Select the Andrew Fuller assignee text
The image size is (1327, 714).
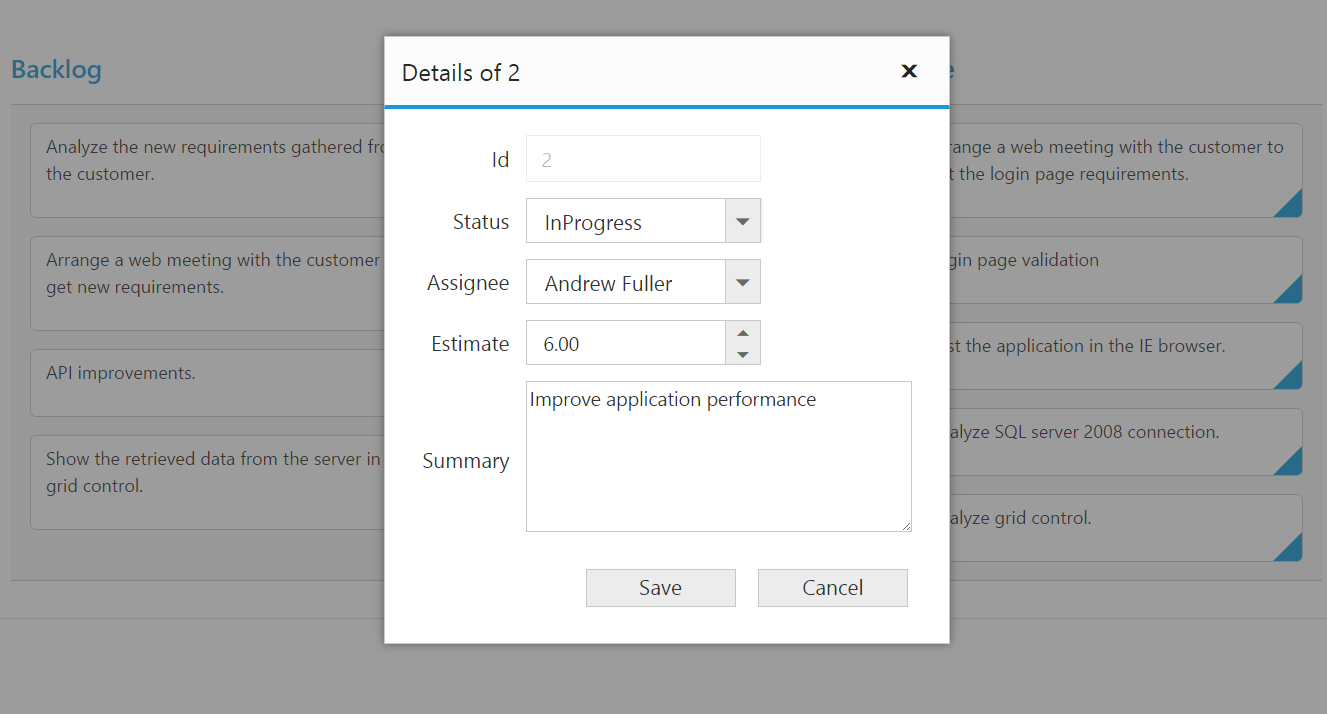tap(608, 283)
